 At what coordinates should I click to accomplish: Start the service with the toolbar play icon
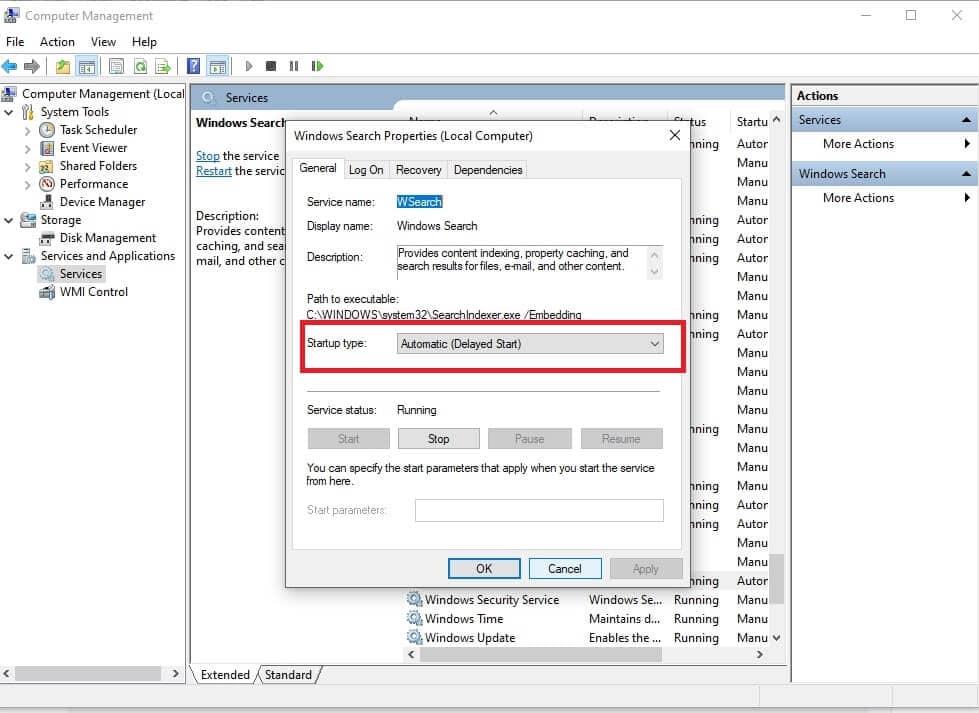[x=249, y=66]
